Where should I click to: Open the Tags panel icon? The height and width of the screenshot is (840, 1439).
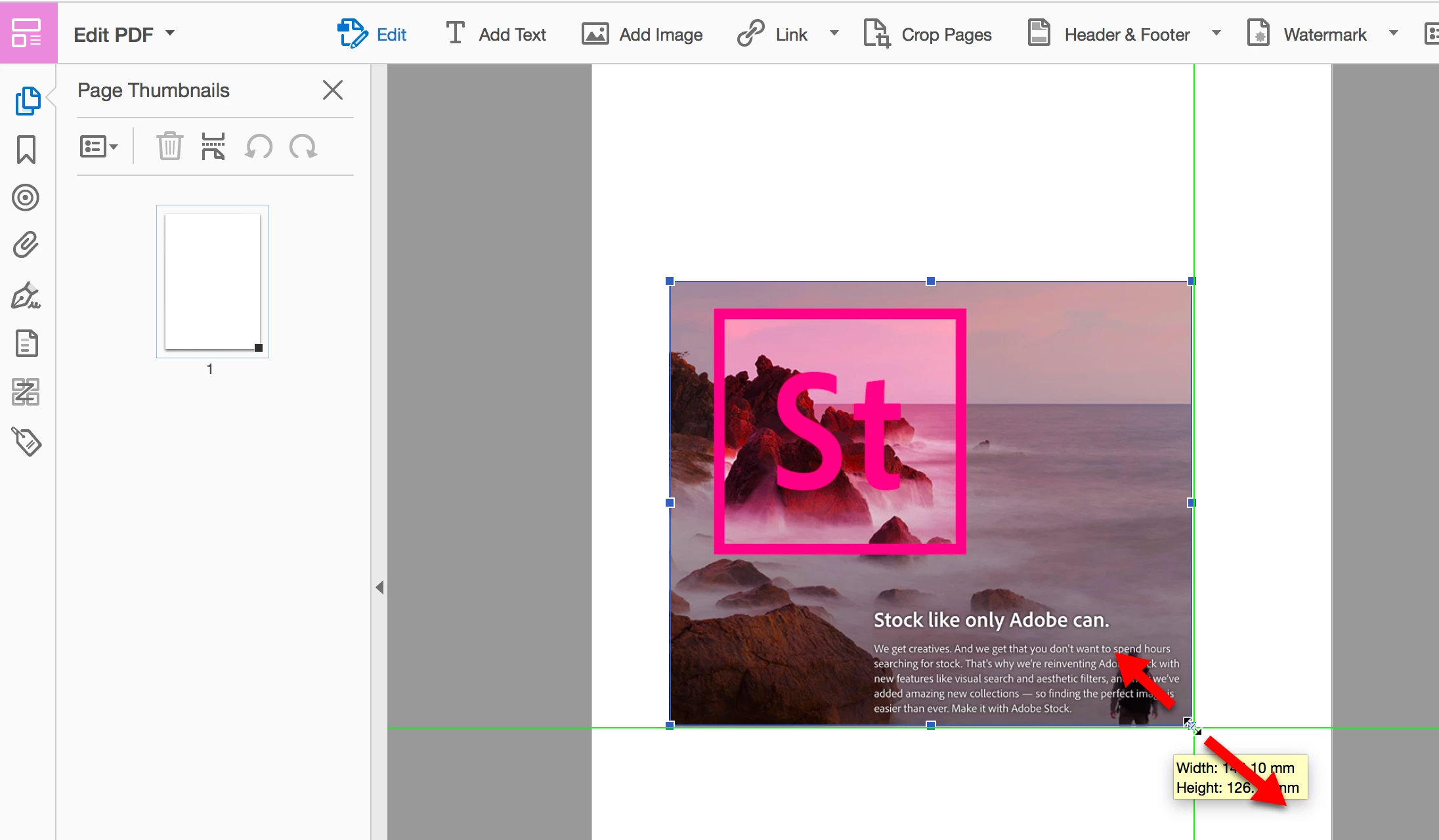point(26,442)
